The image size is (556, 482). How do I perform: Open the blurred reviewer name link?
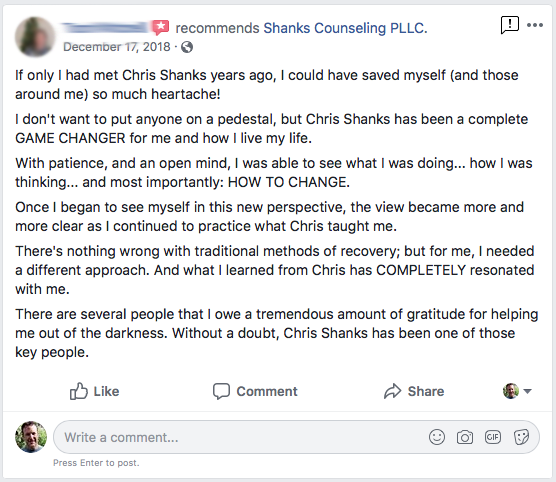pos(105,27)
